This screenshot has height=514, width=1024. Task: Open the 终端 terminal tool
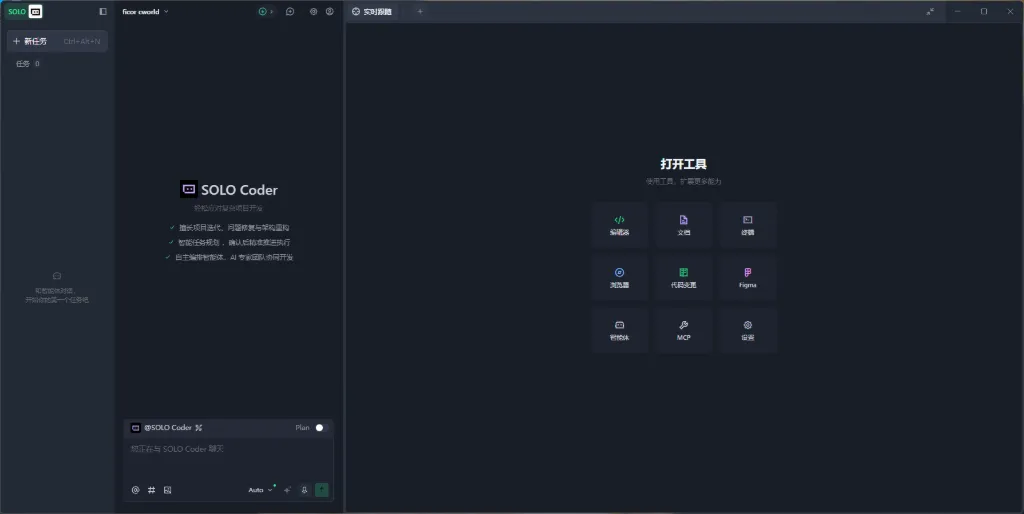pyautogui.click(x=747, y=225)
